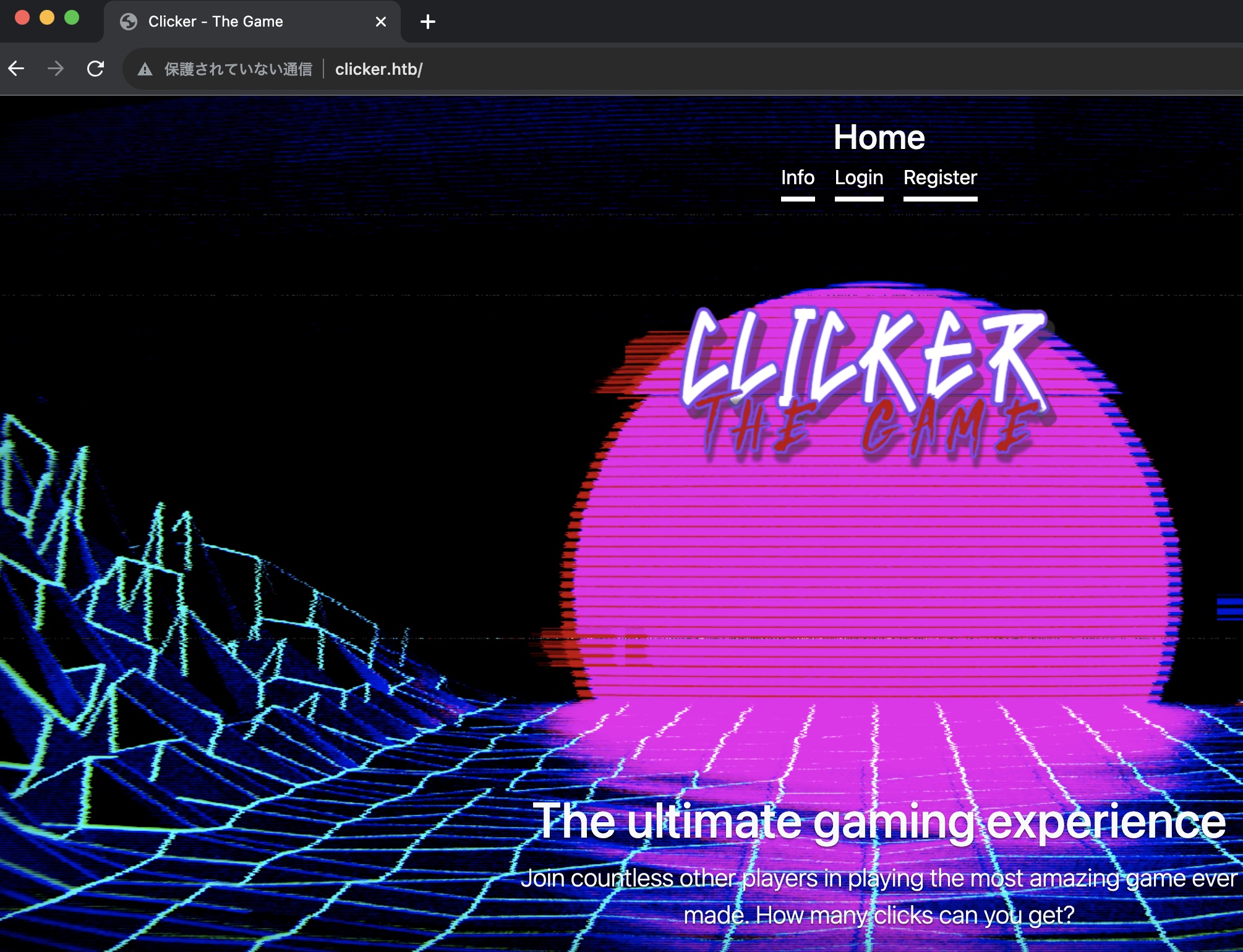Maximize window with the green button
The height and width of the screenshot is (952, 1243).
point(72,18)
